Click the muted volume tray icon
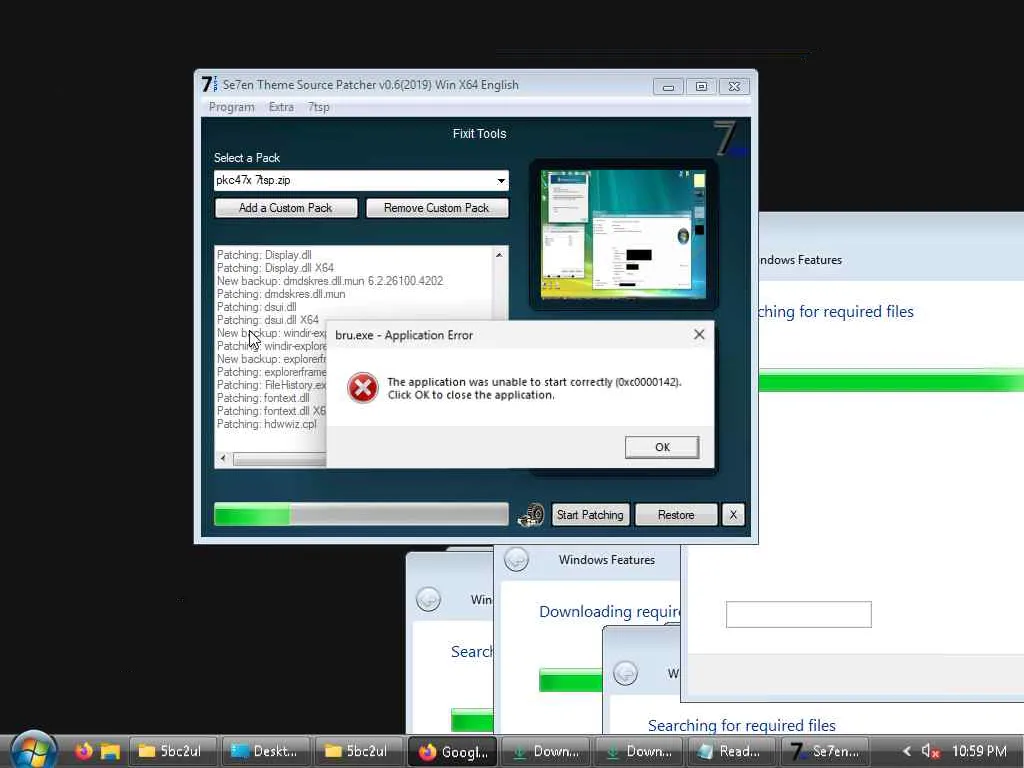 pyautogui.click(x=930, y=751)
